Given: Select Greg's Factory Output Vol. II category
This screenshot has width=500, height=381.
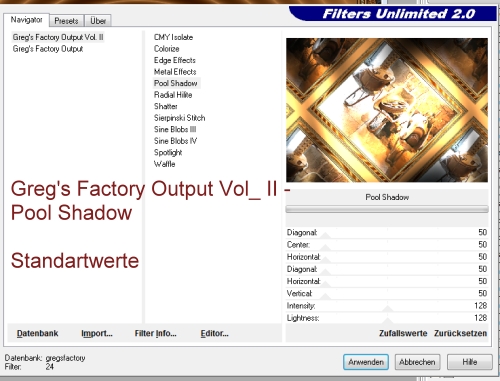Looking at the screenshot, I should 58,37.
